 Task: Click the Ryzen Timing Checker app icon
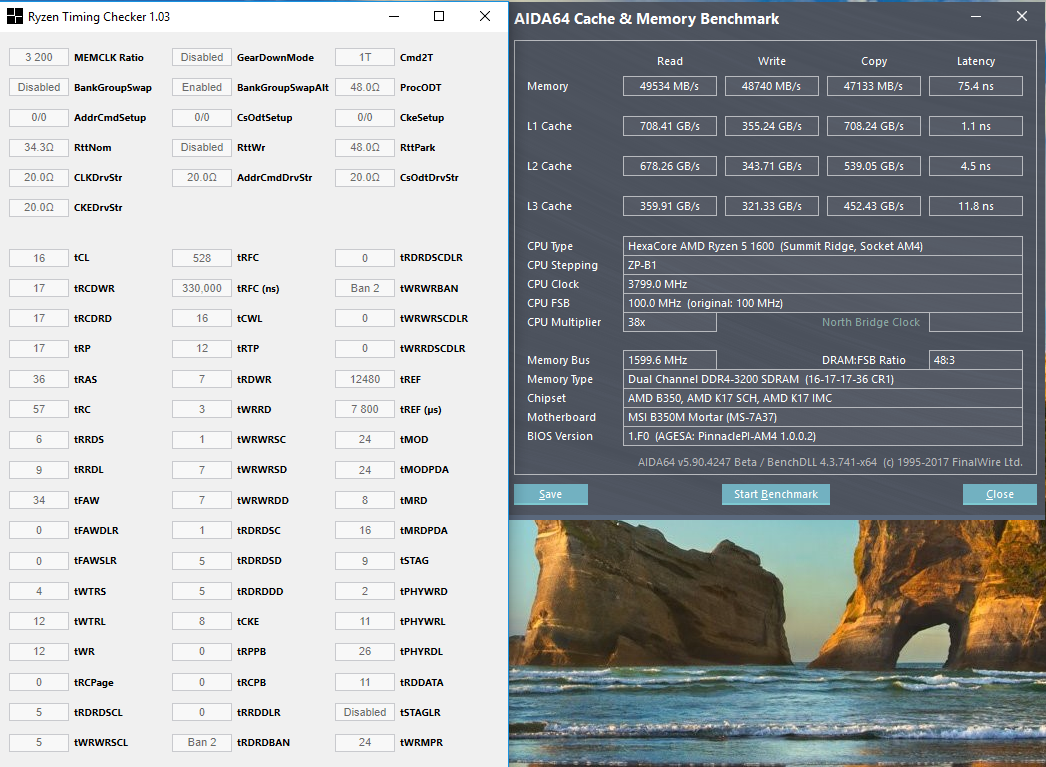pyautogui.click(x=14, y=17)
